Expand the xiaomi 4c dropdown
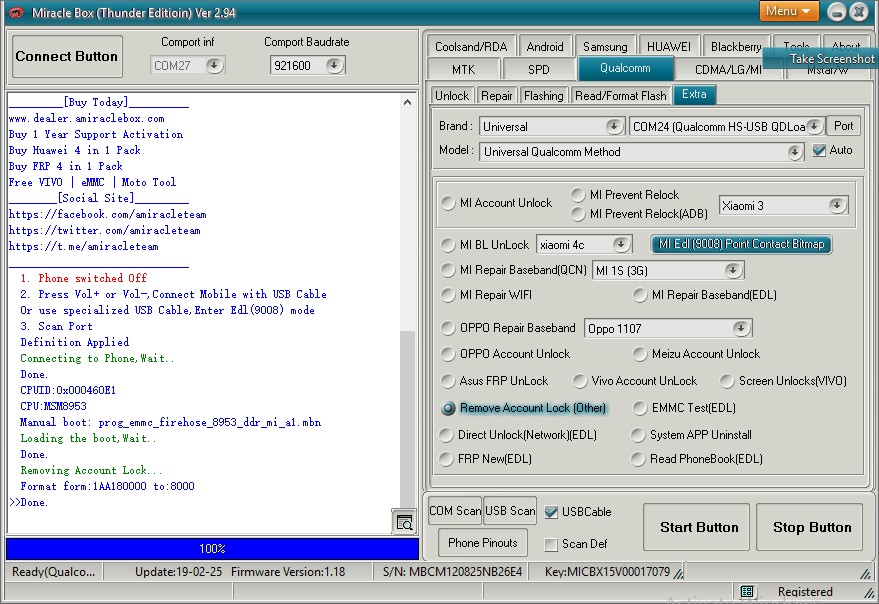 [621, 245]
